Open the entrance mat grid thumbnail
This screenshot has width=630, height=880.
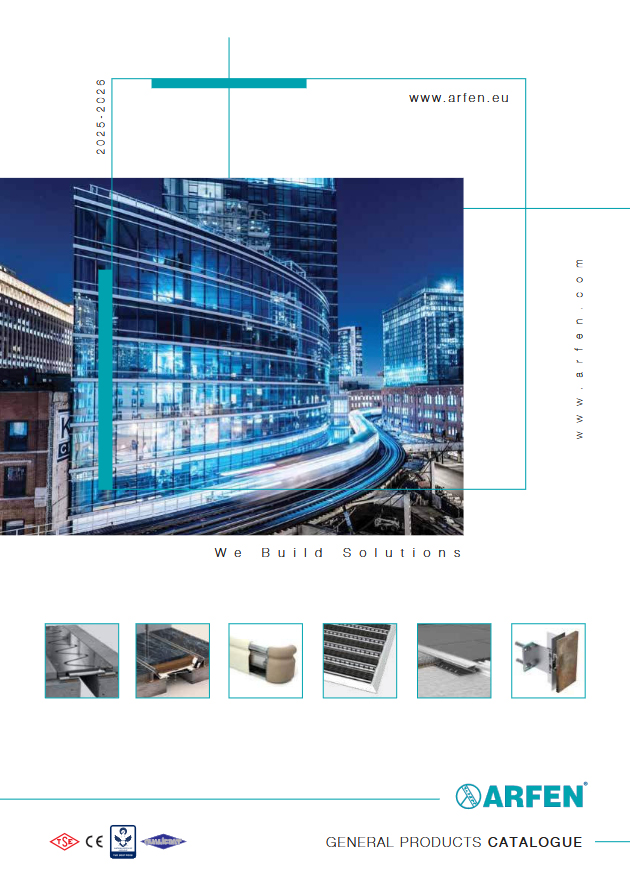(x=360, y=661)
